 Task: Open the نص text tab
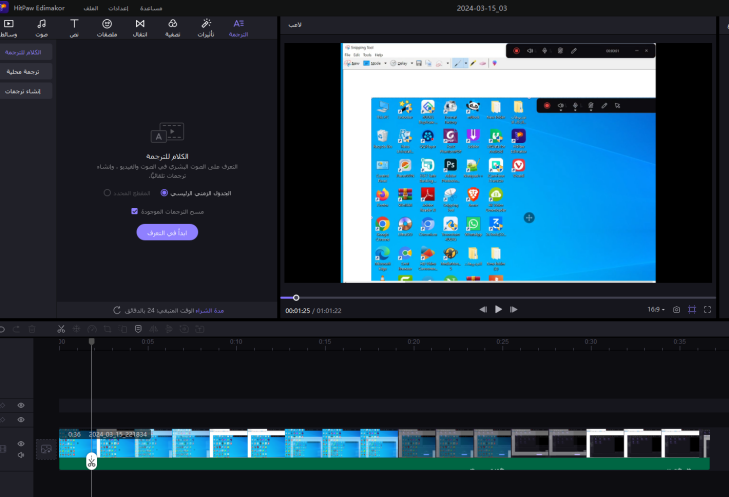click(x=74, y=28)
